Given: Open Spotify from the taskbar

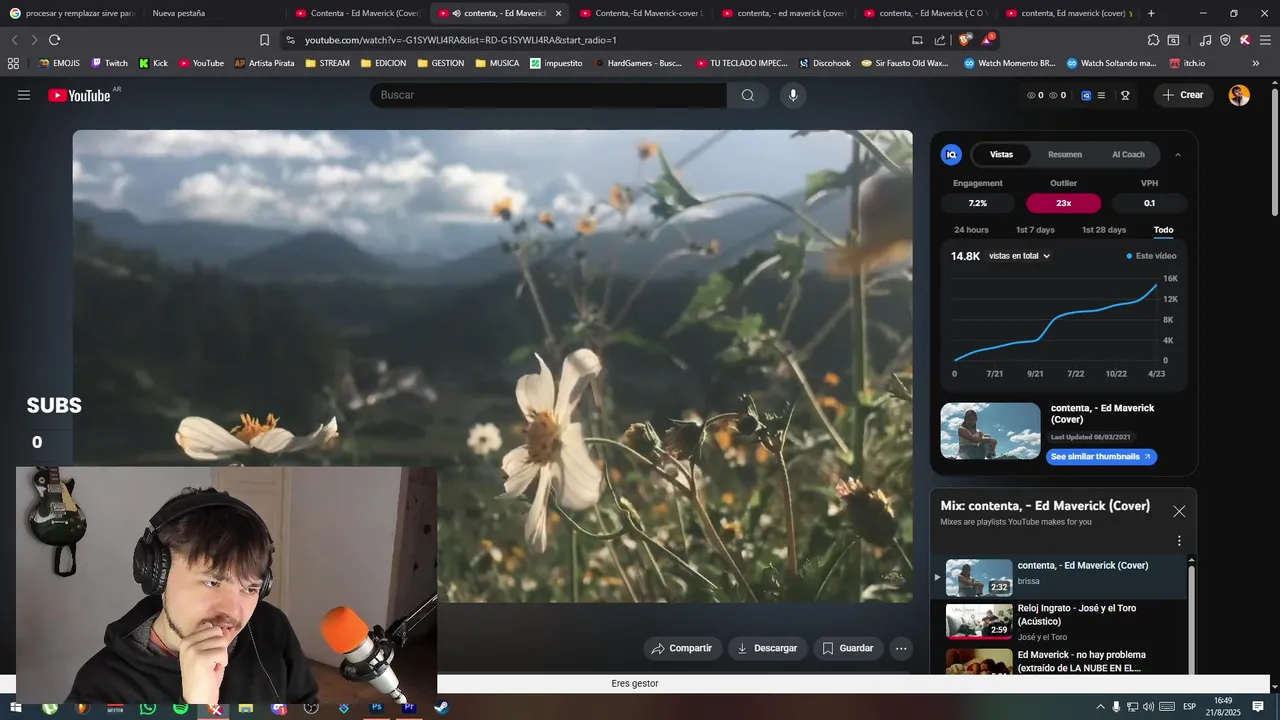Looking at the screenshot, I should tap(181, 707).
